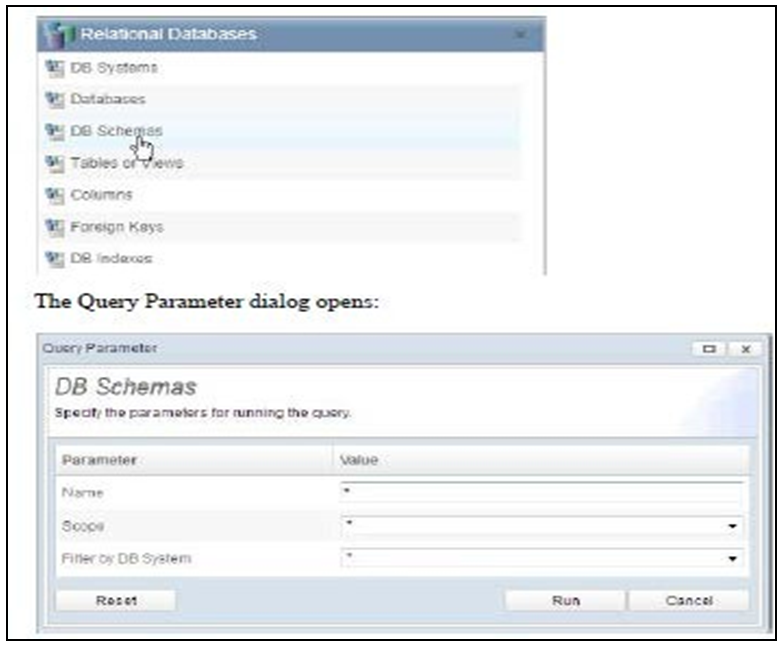Close the Query Parameter dialog window
Viewport: 780px width, 646px height.
coord(745,349)
